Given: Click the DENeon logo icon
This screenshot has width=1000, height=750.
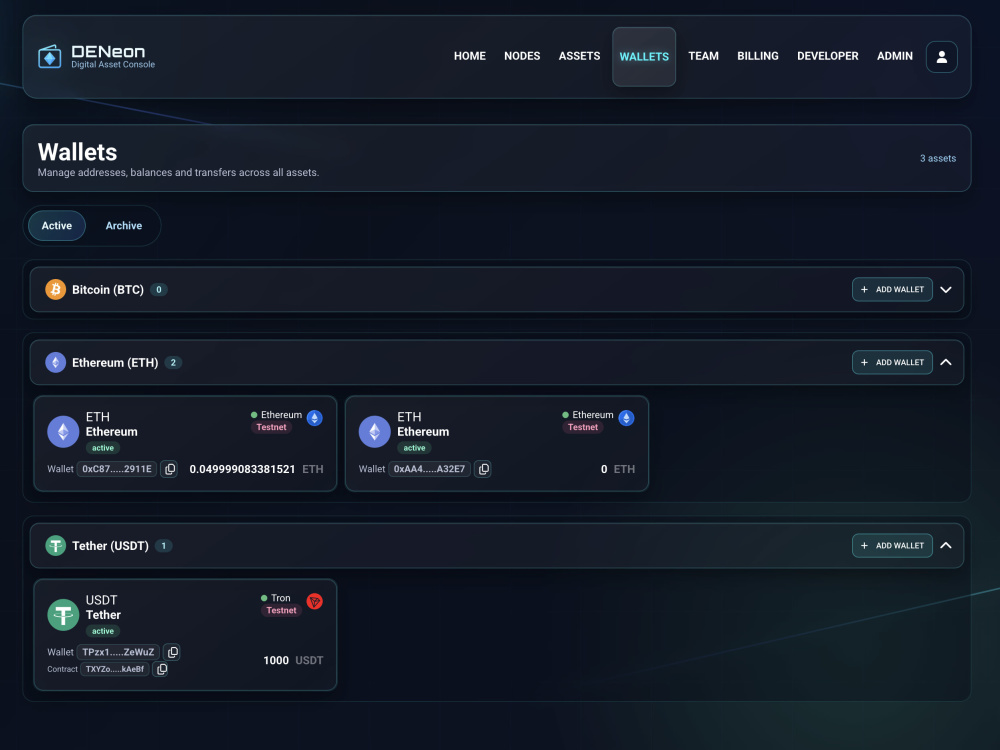Looking at the screenshot, I should coord(50,57).
